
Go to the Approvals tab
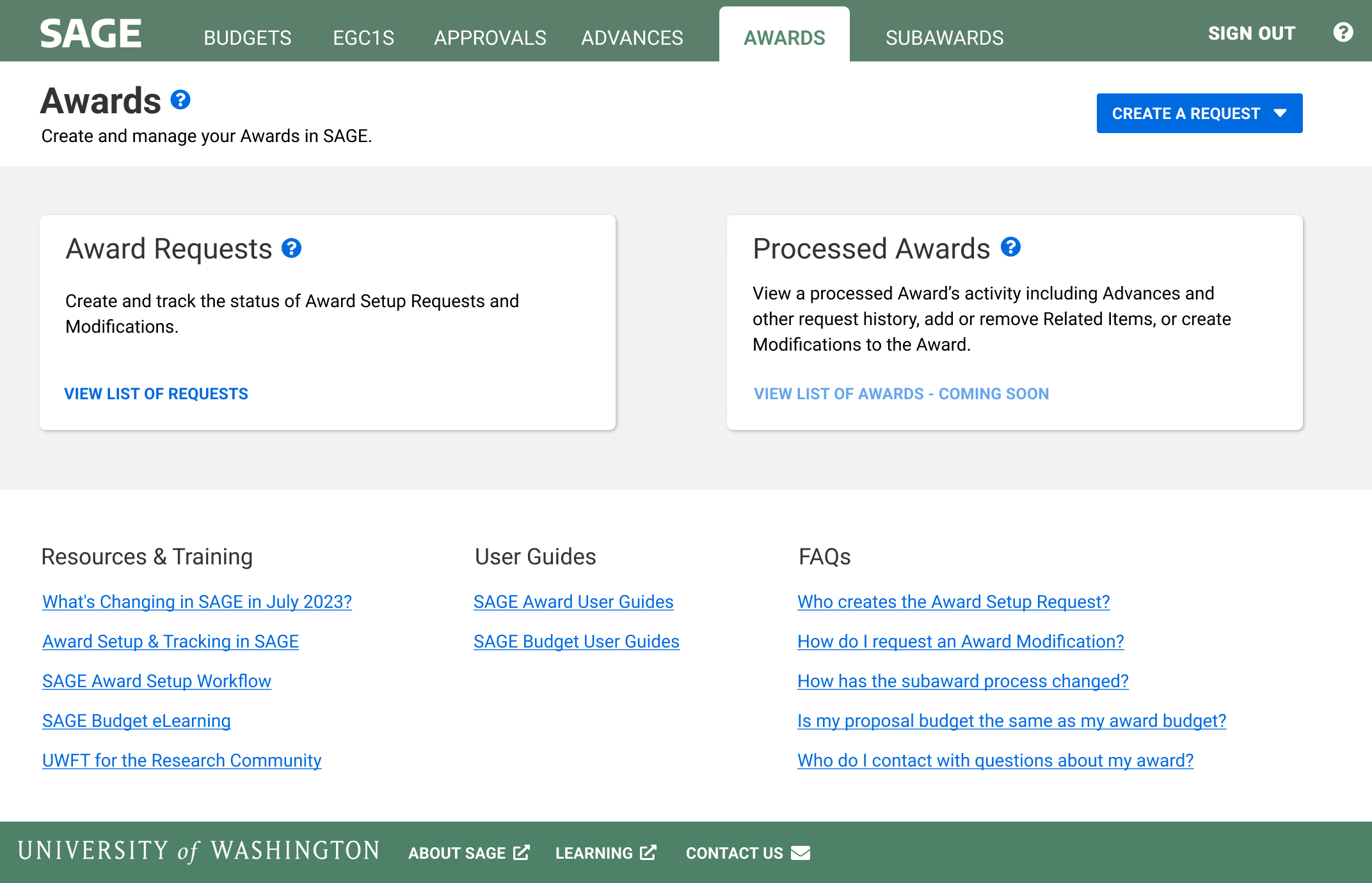[490, 38]
